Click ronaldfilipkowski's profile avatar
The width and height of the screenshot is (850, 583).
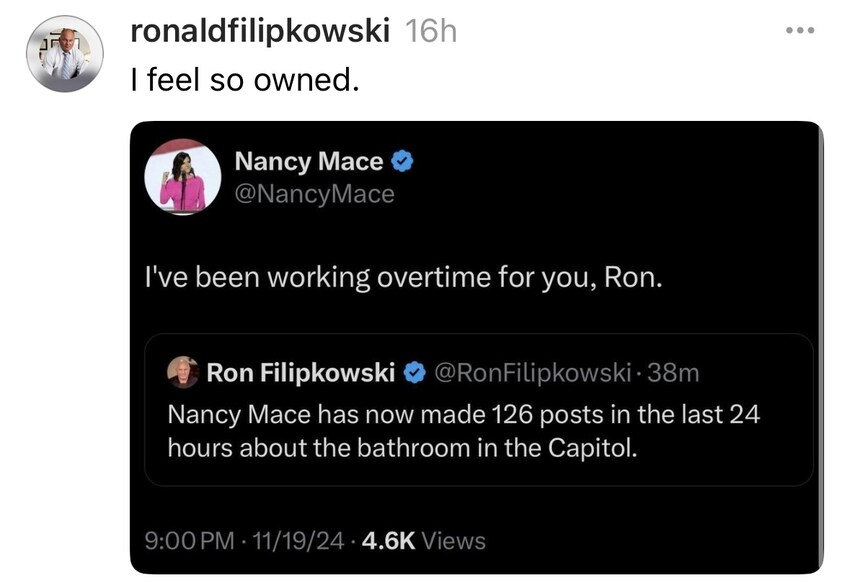pyautogui.click(x=64, y=53)
